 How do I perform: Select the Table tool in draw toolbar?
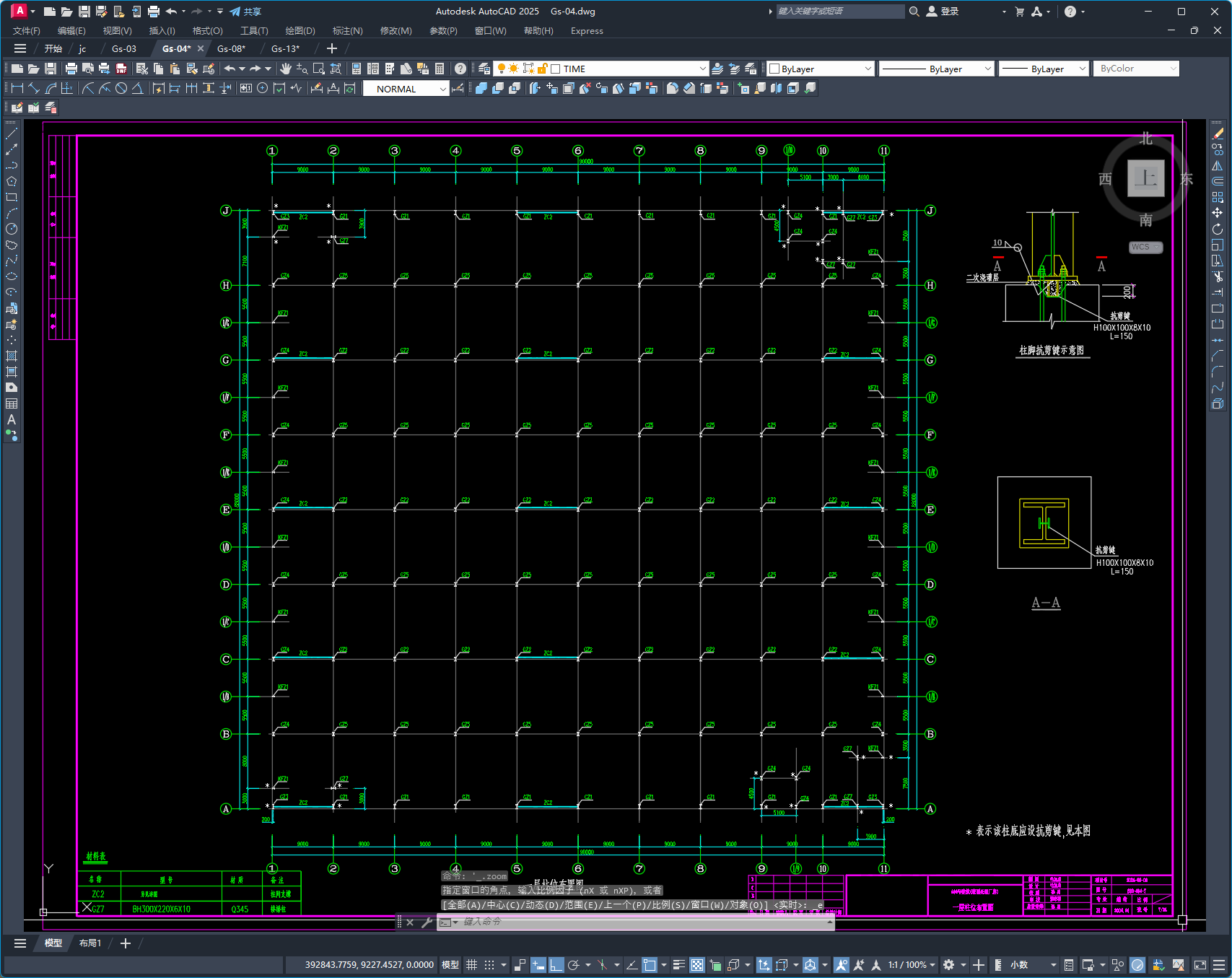(x=12, y=403)
